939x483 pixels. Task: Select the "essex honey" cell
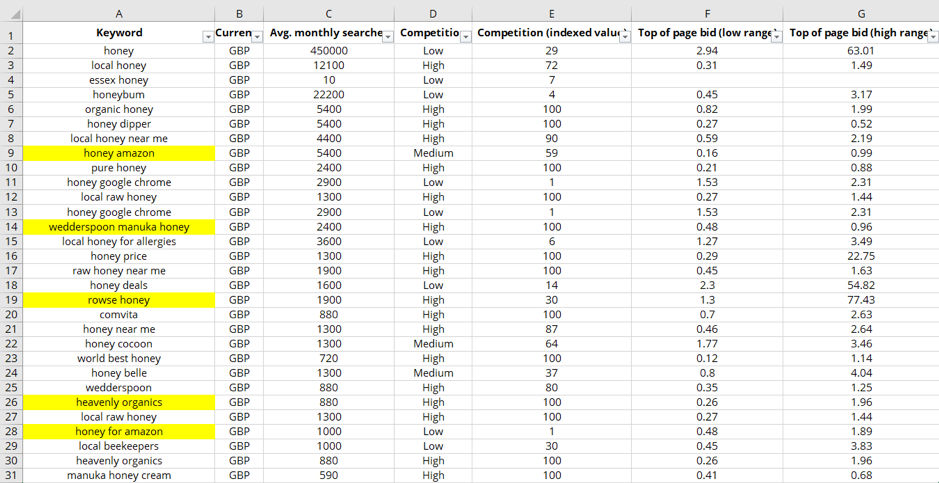(x=119, y=80)
